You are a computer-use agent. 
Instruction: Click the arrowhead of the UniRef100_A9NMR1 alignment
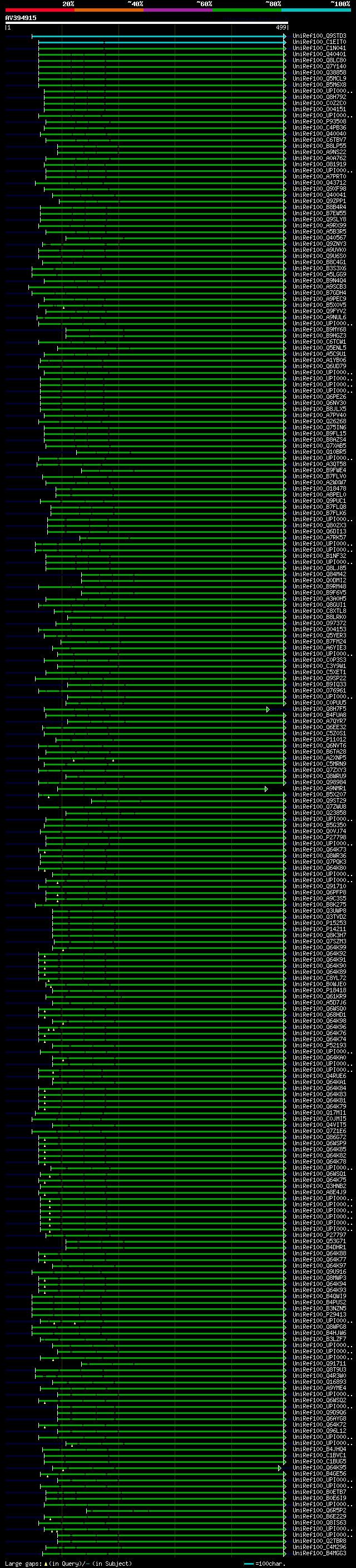[266, 789]
